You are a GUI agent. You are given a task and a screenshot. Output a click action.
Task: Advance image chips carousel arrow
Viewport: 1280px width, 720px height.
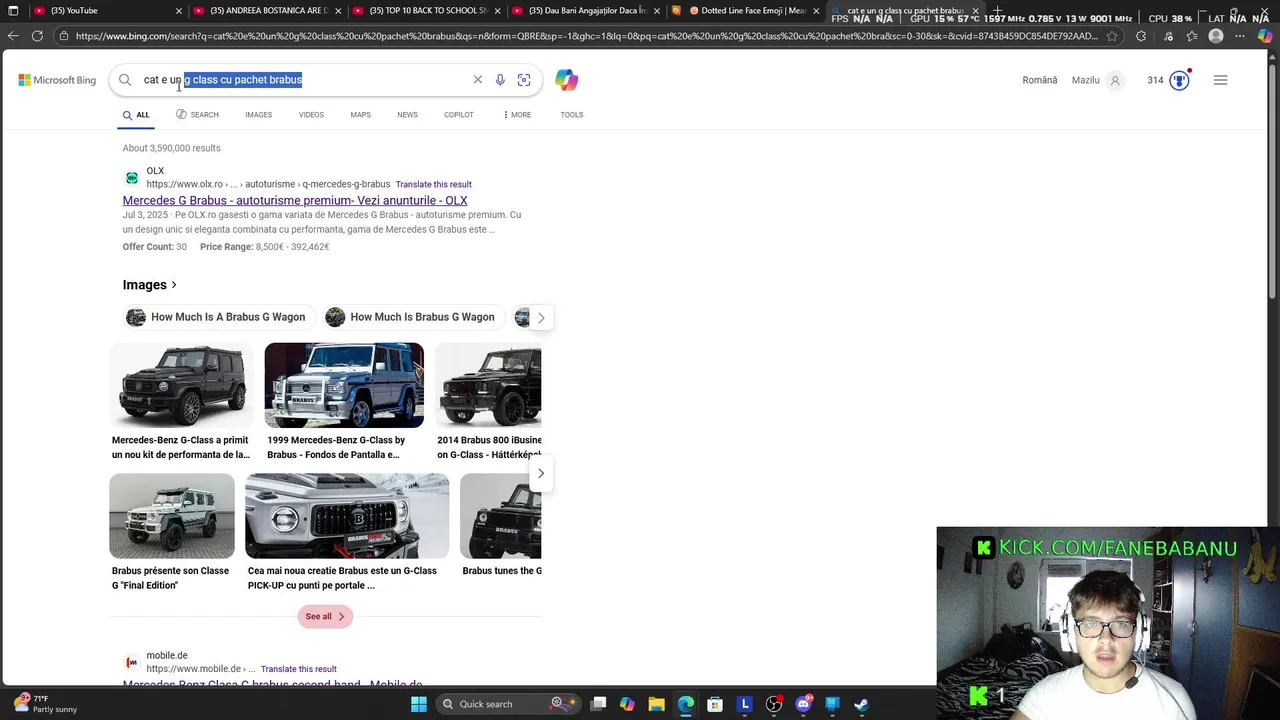click(541, 318)
